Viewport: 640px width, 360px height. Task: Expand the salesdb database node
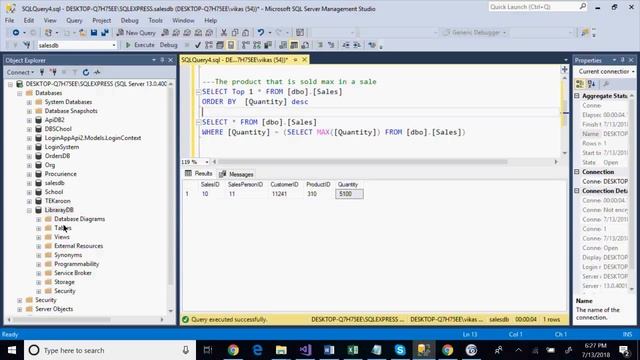click(x=29, y=183)
